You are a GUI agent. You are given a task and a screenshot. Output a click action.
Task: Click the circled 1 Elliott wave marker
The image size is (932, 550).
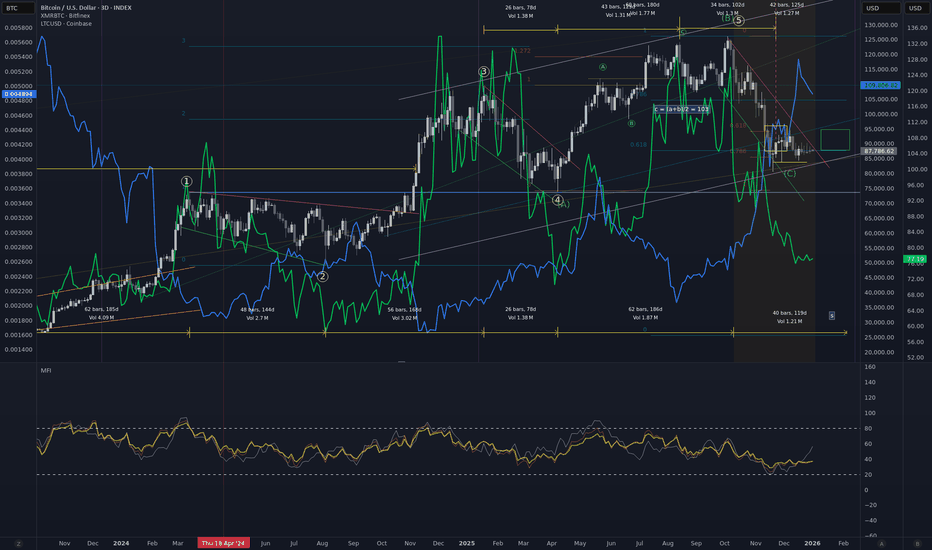(x=186, y=182)
